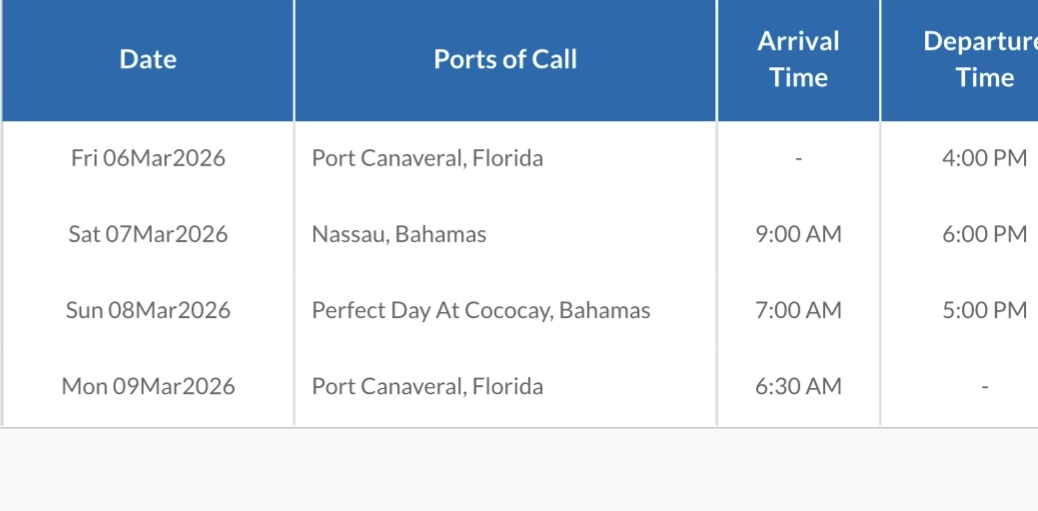This screenshot has height=511, width=1038.
Task: Click the dash in last departure cell
Action: pyautogui.click(x=985, y=387)
